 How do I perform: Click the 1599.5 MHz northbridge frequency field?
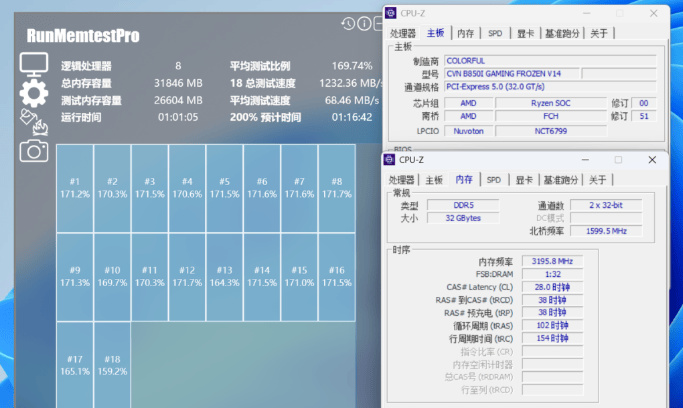[606, 231]
